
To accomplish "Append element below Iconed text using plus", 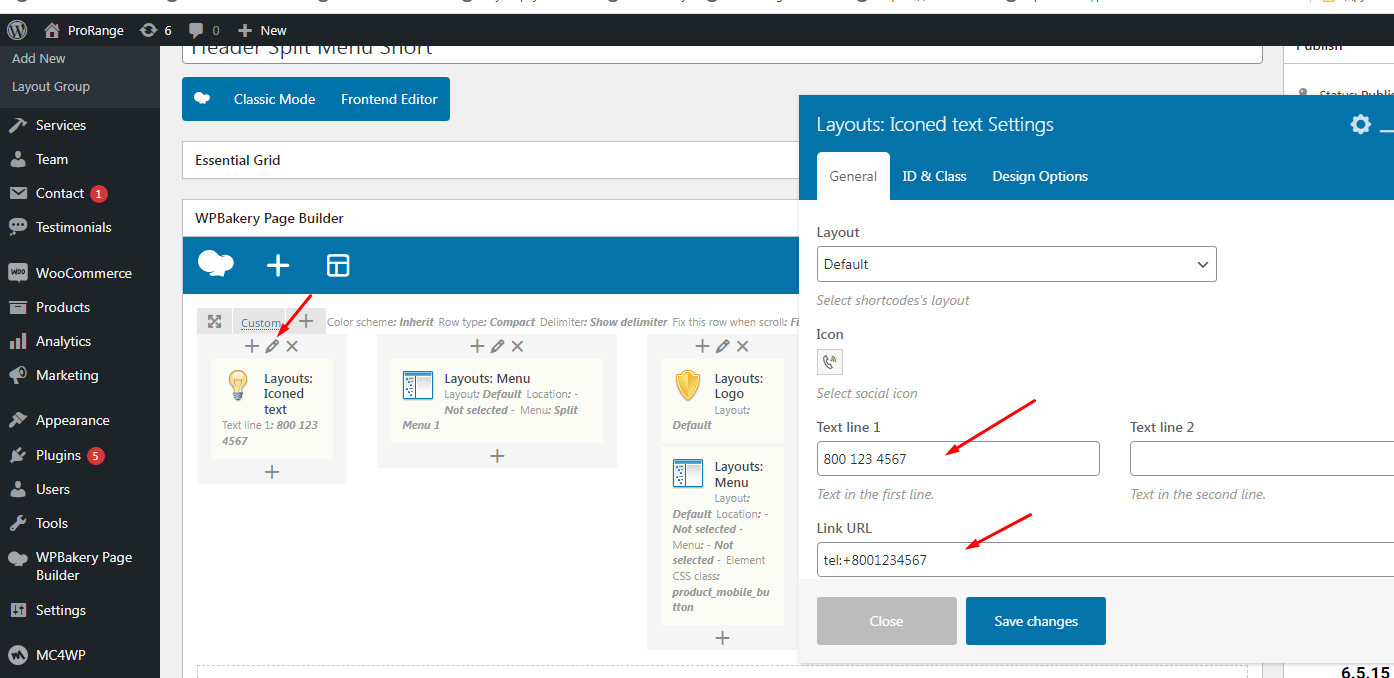I will point(272,472).
